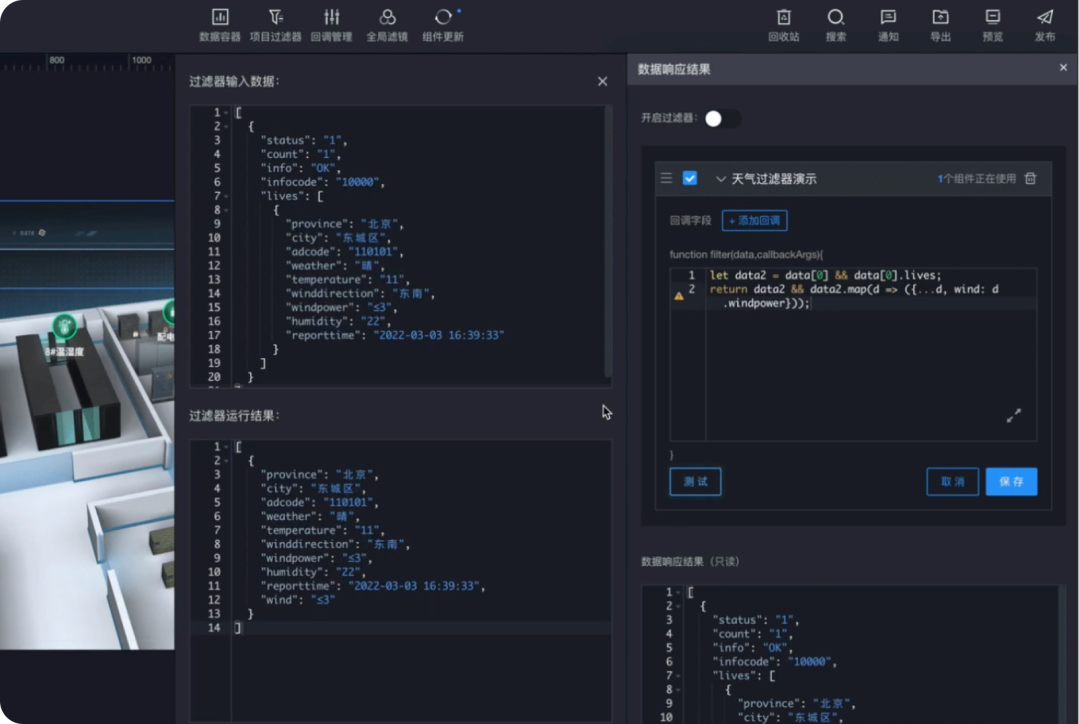The image size is (1080, 724).
Task: Click the 数据响应结果 (只读) heading
Action: pos(689,561)
